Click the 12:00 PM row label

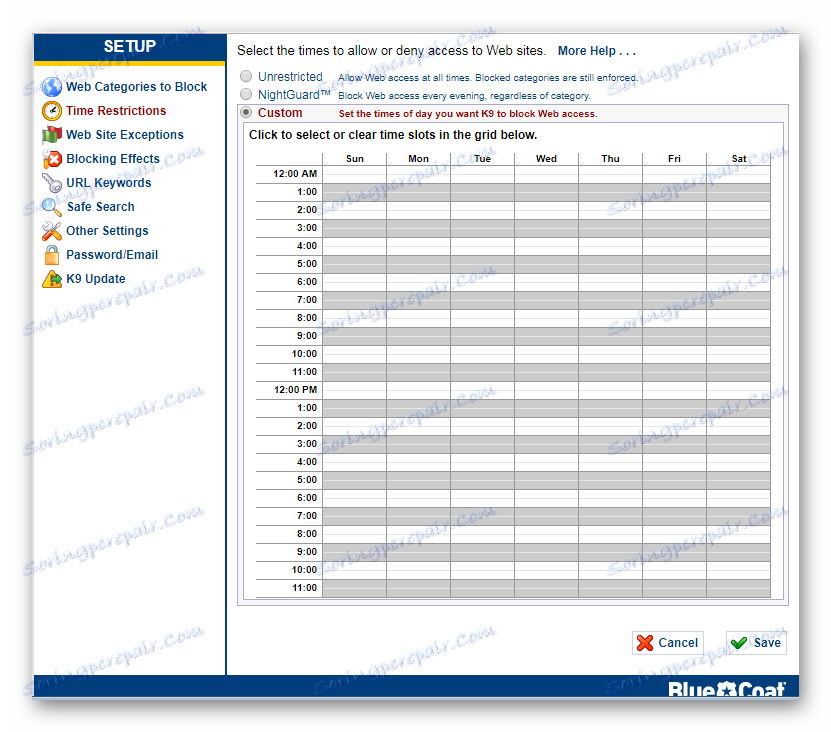[295, 390]
